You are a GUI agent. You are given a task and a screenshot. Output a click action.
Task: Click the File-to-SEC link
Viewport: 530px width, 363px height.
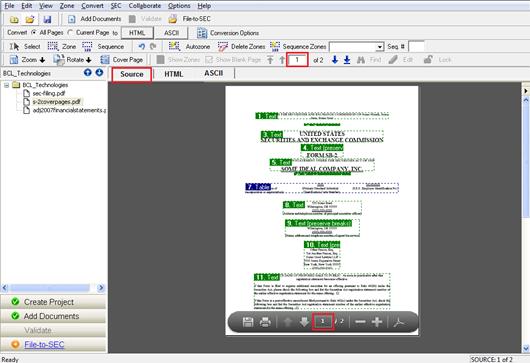44,344
